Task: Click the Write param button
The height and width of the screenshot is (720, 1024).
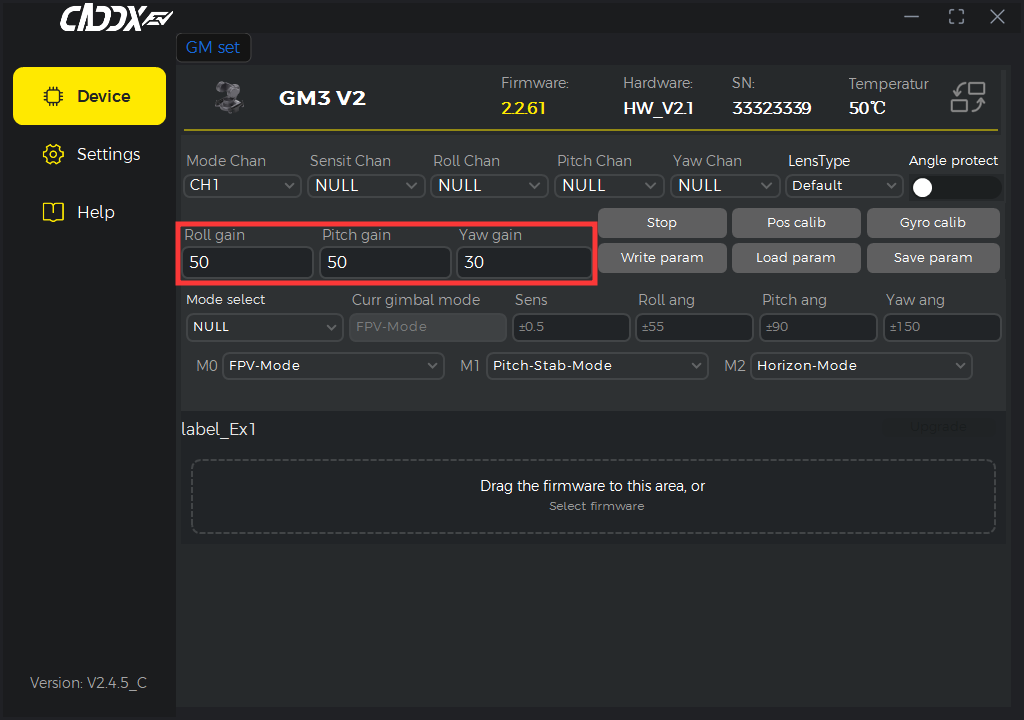Action: [x=662, y=258]
